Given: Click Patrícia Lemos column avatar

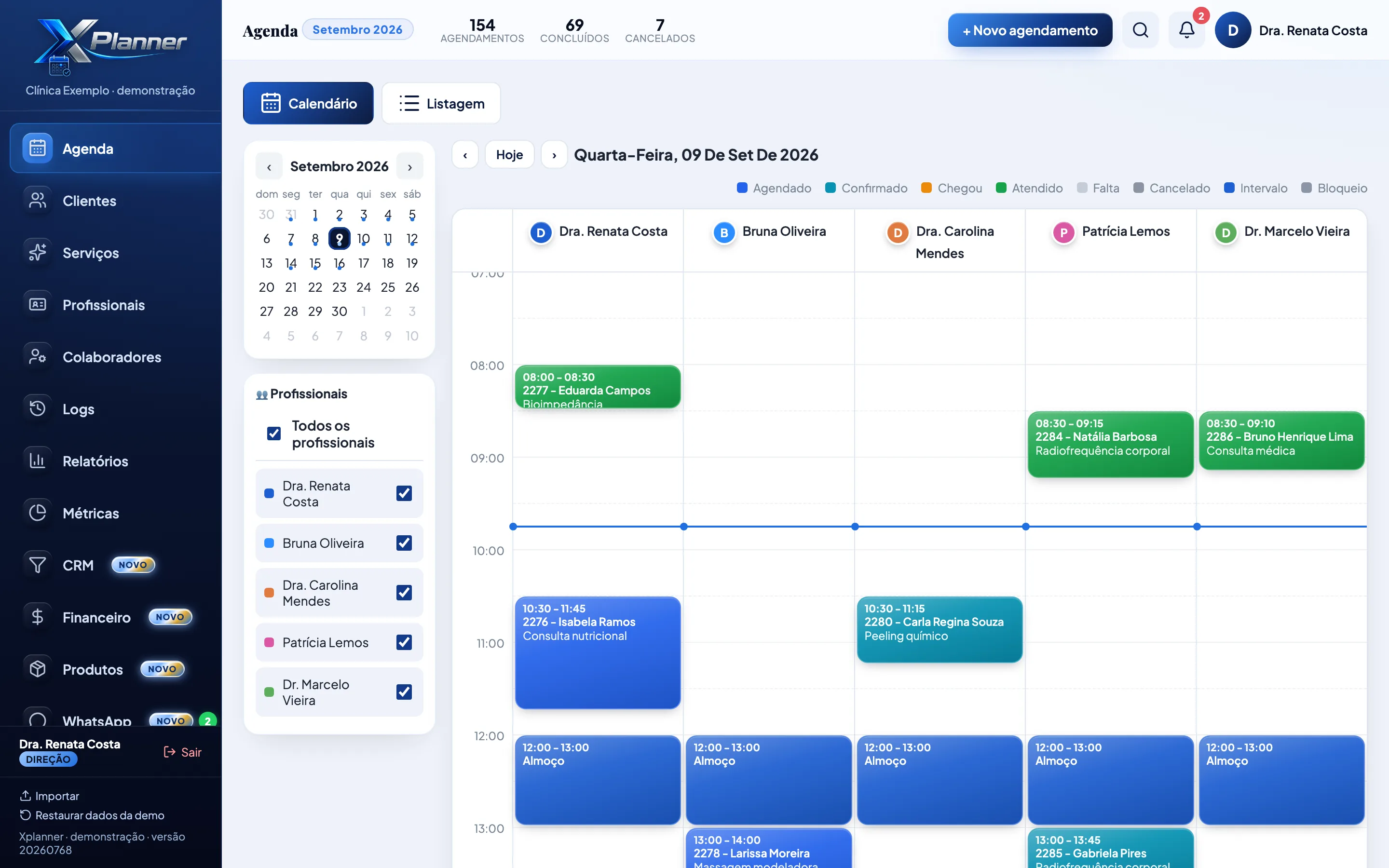Looking at the screenshot, I should point(1063,232).
